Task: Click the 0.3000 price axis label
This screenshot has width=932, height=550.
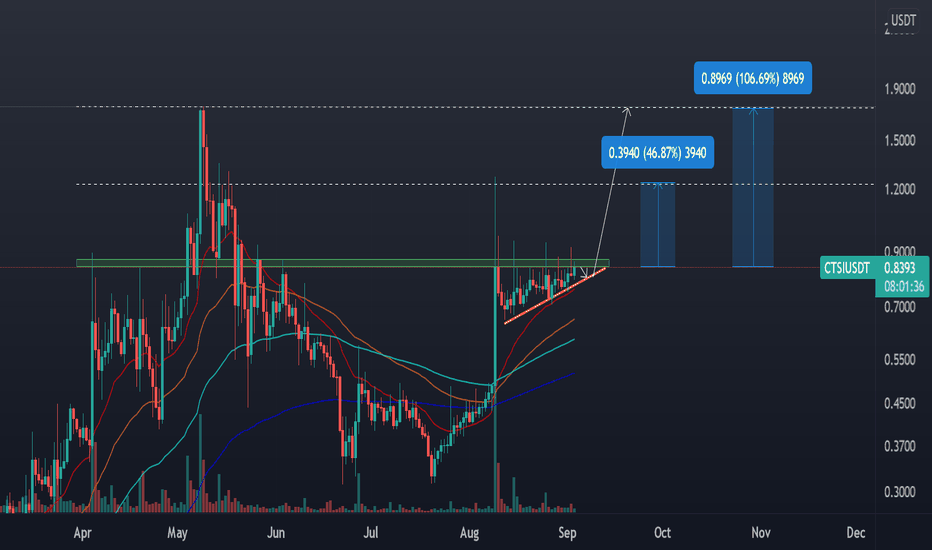Action: pos(899,492)
